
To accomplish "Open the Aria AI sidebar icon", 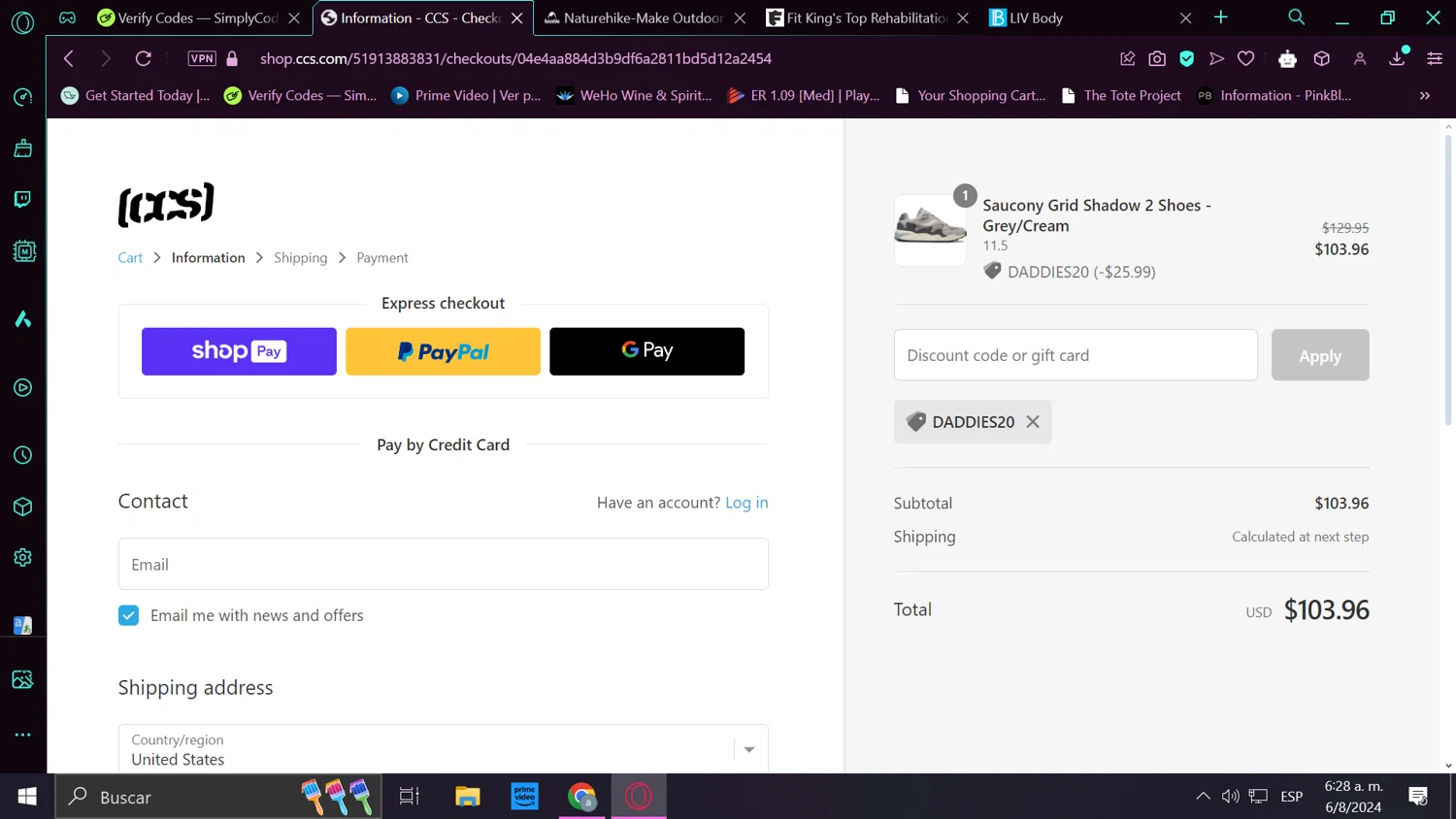I will tap(22, 319).
